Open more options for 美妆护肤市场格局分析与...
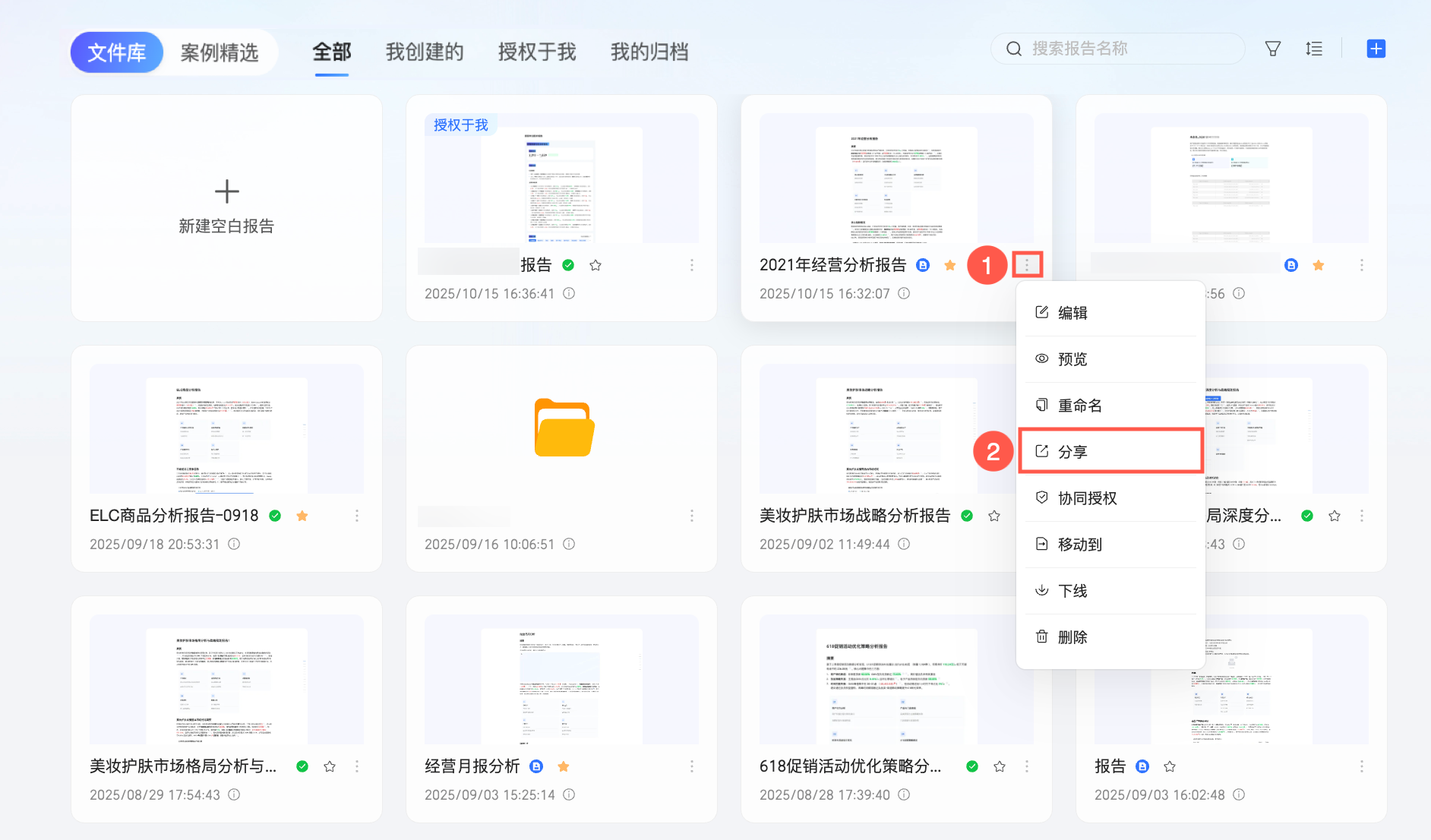 pyautogui.click(x=357, y=766)
